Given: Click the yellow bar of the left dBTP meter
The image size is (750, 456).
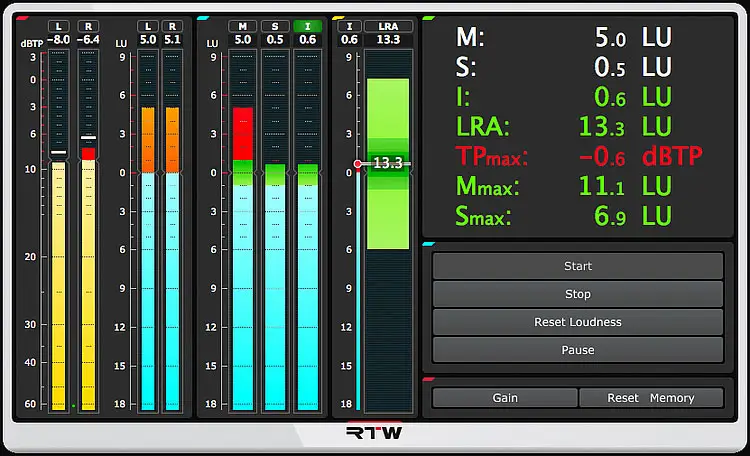Looking at the screenshot, I should pyautogui.click(x=58, y=286).
